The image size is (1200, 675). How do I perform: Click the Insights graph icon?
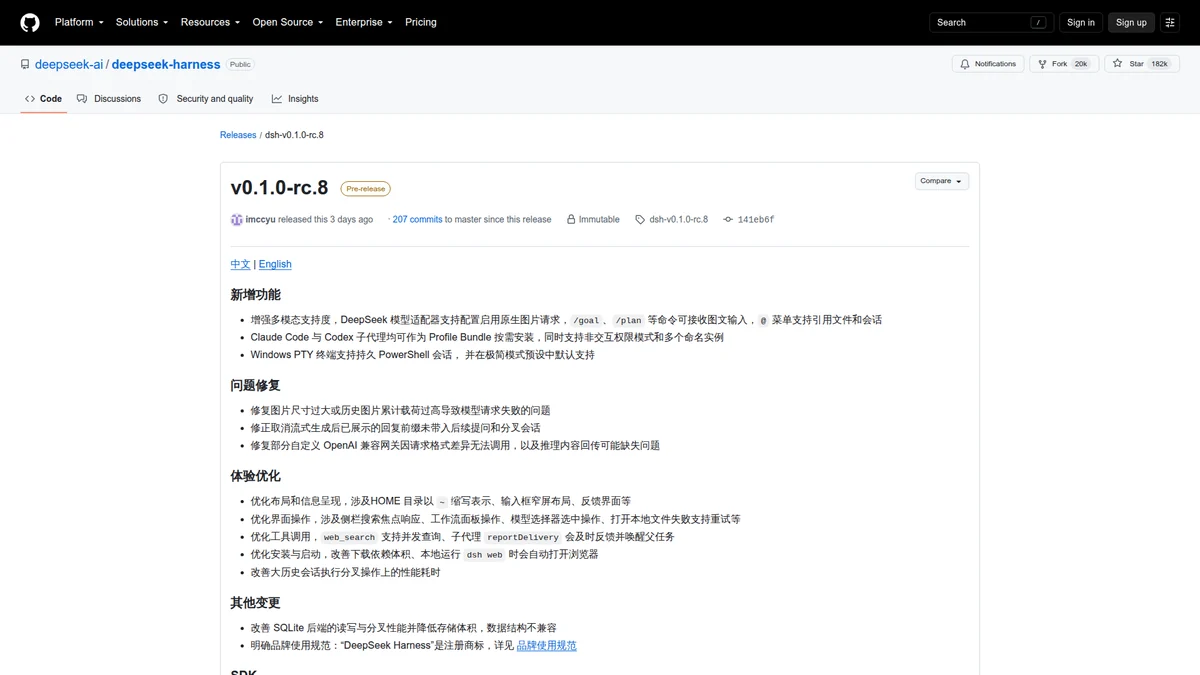[x=277, y=99]
